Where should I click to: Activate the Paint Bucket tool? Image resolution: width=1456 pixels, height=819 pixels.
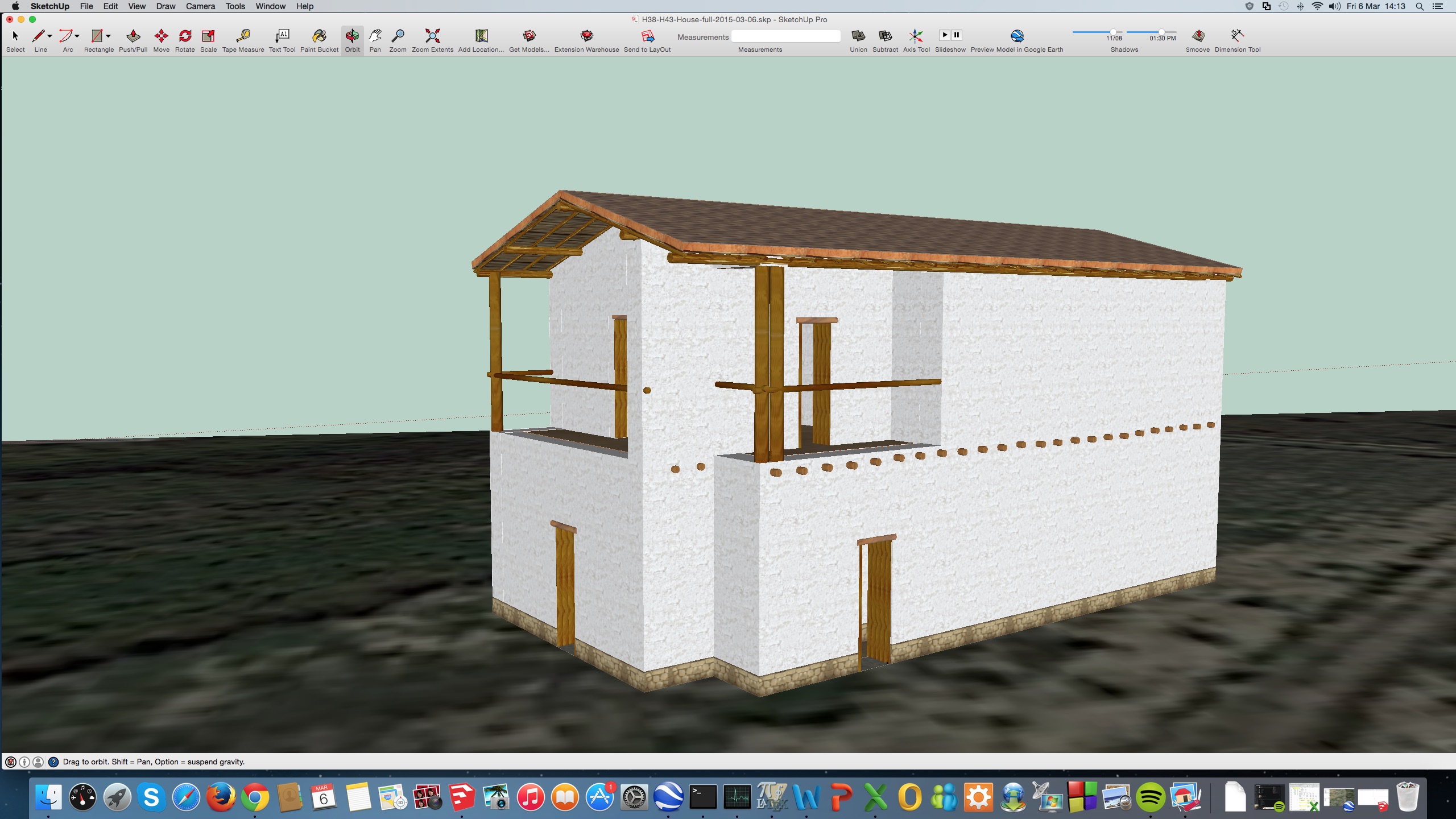pos(319,36)
